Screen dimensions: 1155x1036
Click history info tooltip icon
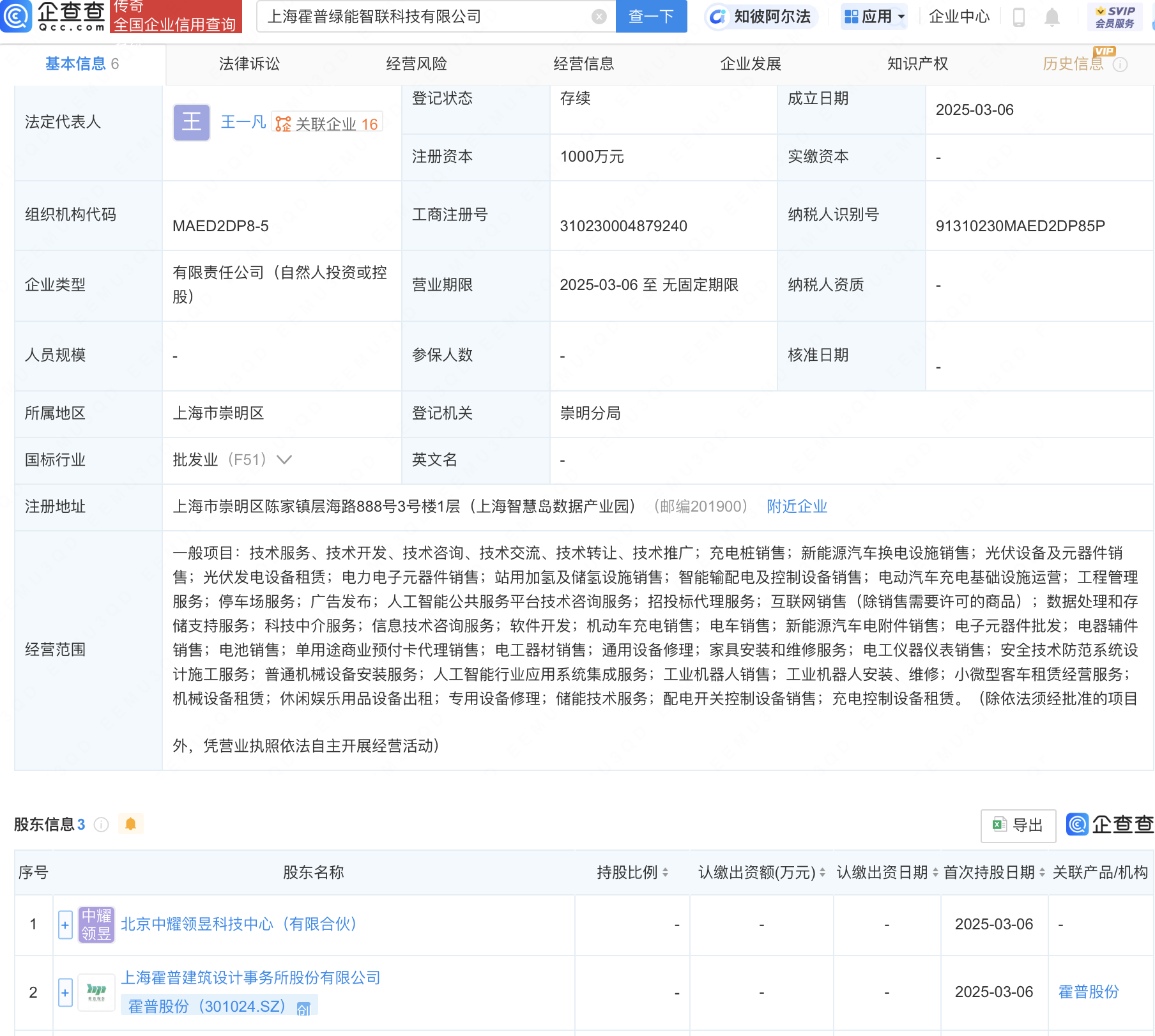pos(1120,65)
